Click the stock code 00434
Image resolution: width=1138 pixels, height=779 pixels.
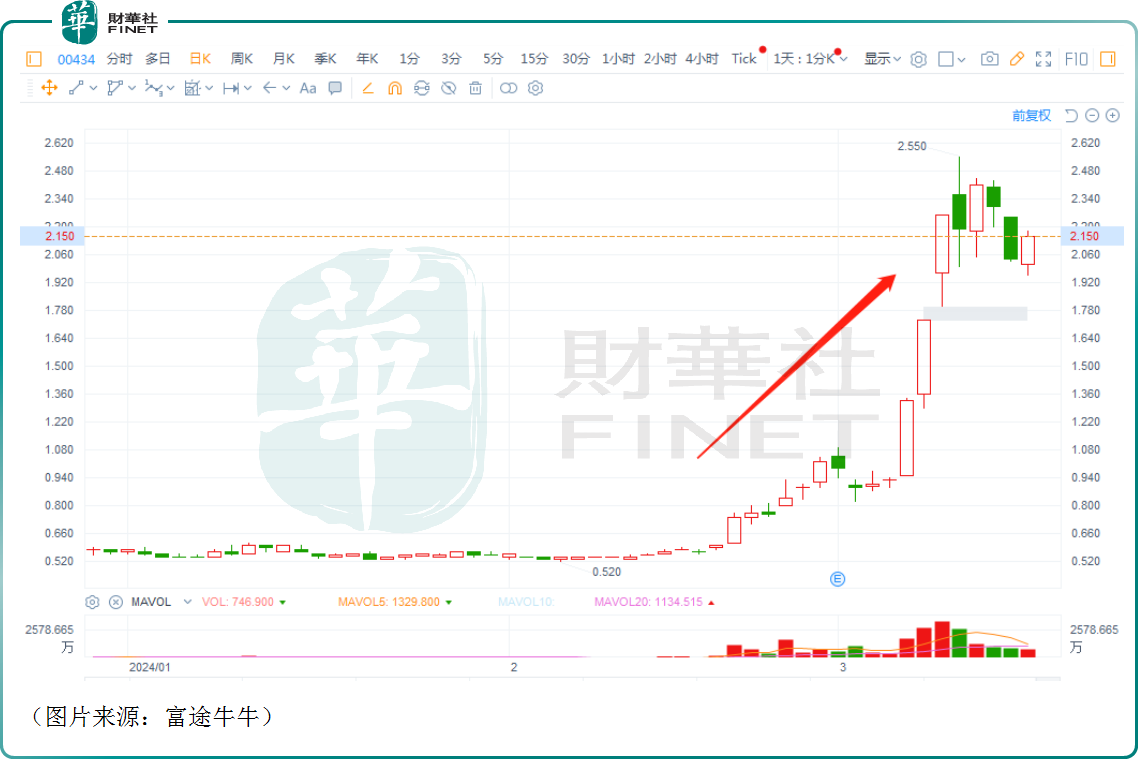click(x=76, y=60)
